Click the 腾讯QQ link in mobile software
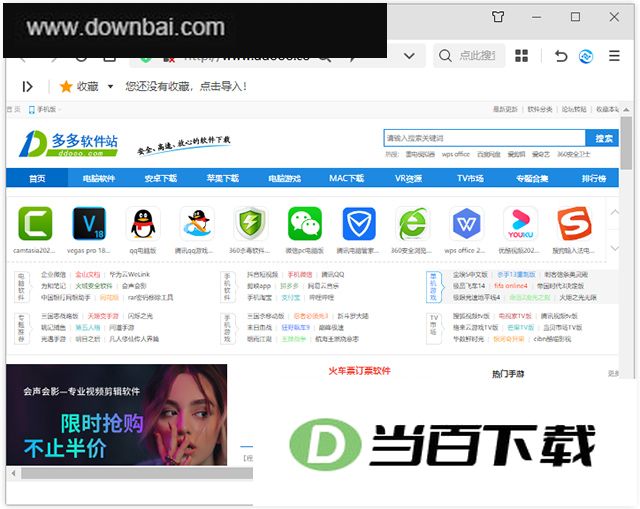 (333, 274)
